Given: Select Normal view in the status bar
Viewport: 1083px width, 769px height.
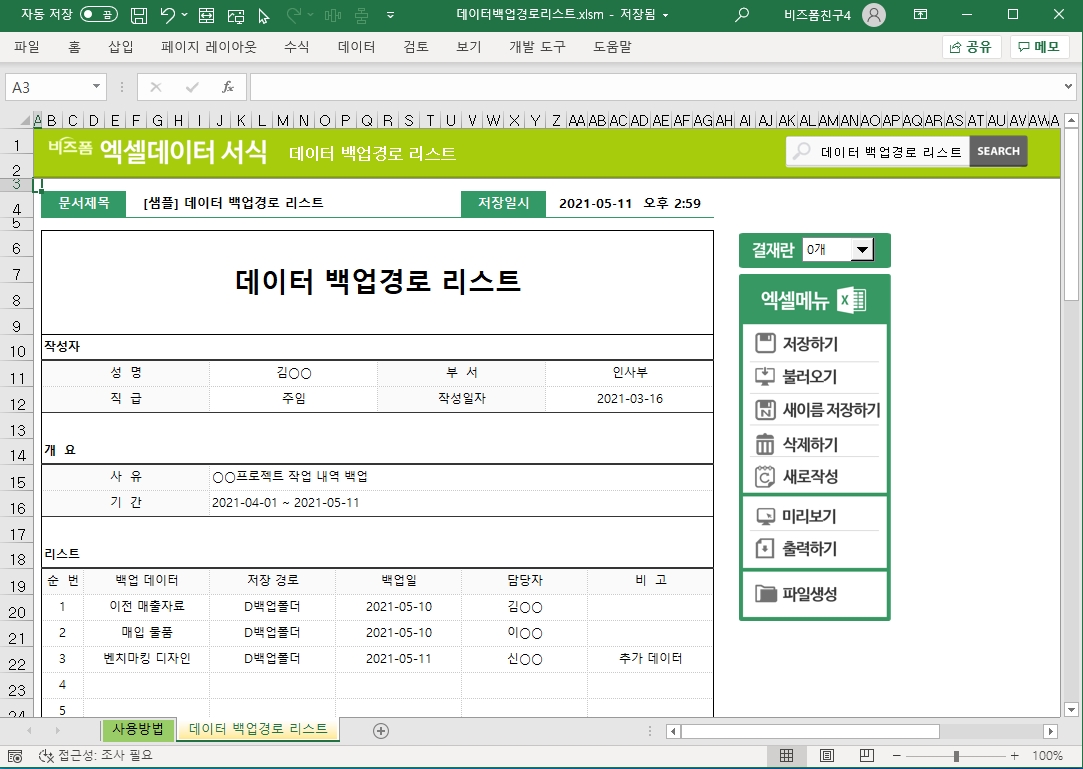Looking at the screenshot, I should 787,756.
